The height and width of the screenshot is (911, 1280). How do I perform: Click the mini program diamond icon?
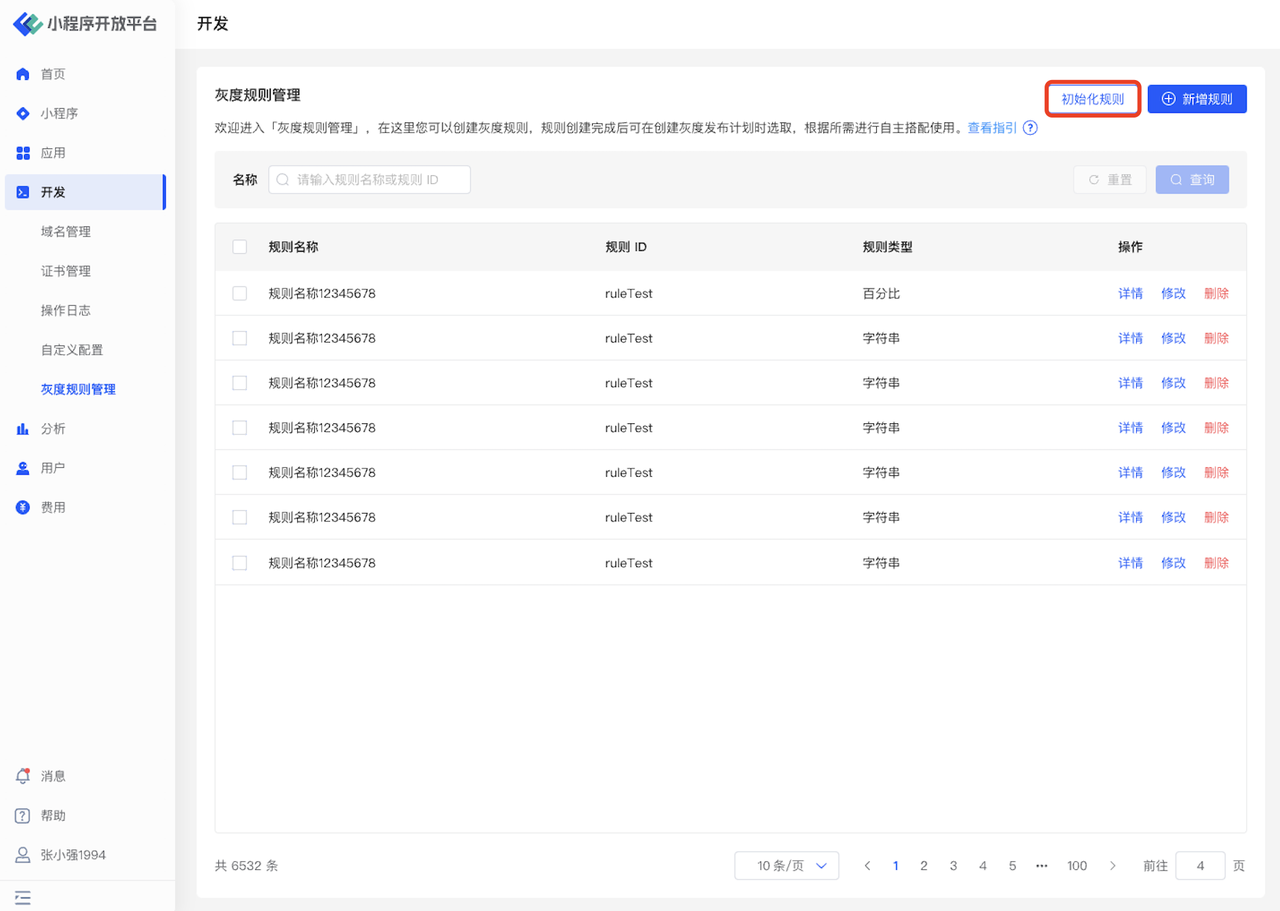tap(23, 114)
